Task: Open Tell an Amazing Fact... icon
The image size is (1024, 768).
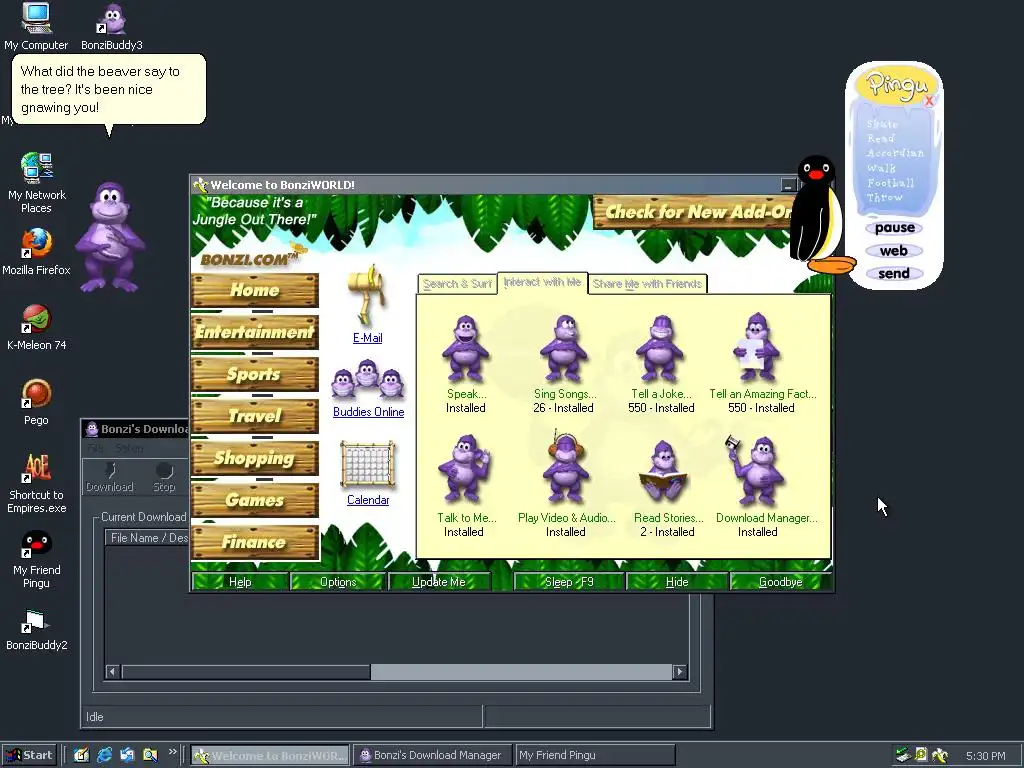Action: [x=756, y=347]
